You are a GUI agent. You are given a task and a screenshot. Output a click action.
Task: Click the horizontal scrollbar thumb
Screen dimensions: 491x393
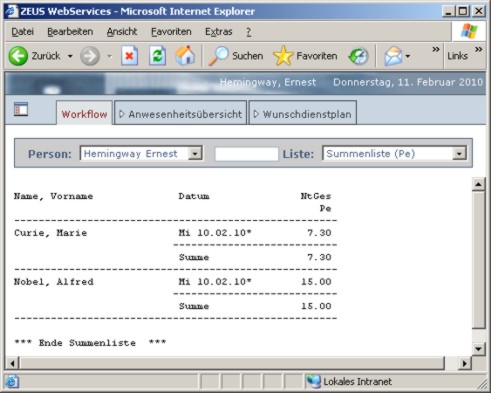pyautogui.click(x=232, y=363)
